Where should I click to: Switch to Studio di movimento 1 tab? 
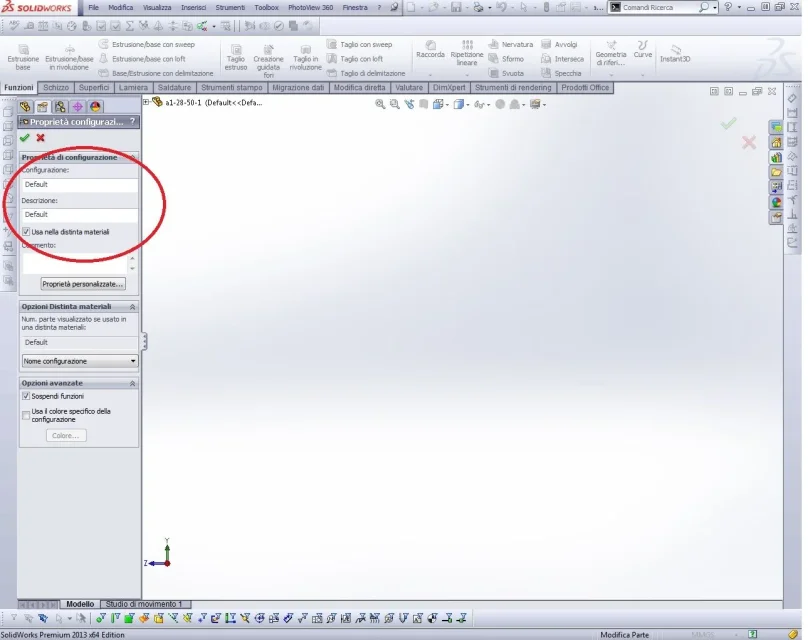coord(144,605)
